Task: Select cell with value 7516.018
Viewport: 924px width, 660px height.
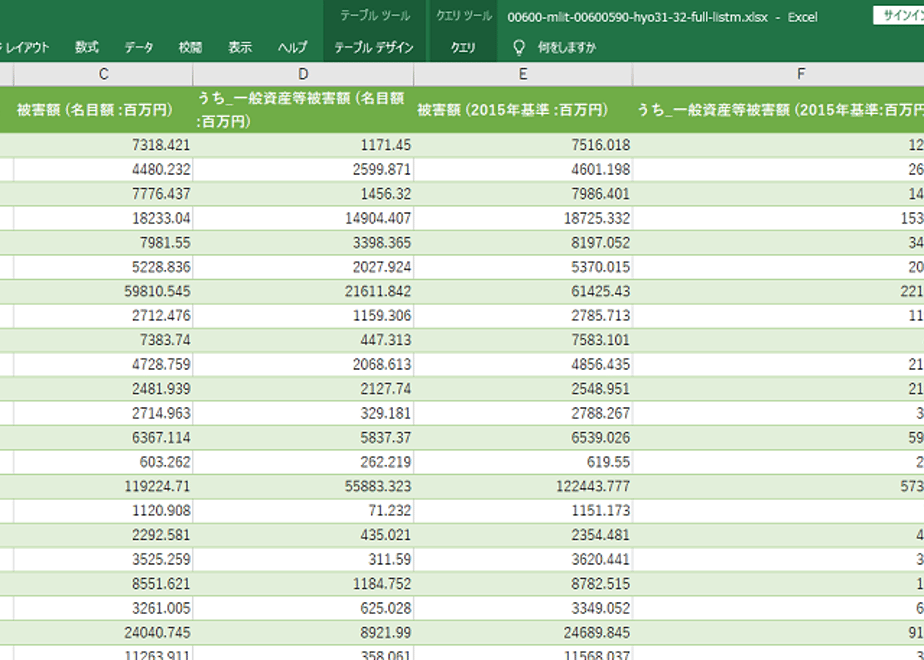Action: tap(523, 145)
